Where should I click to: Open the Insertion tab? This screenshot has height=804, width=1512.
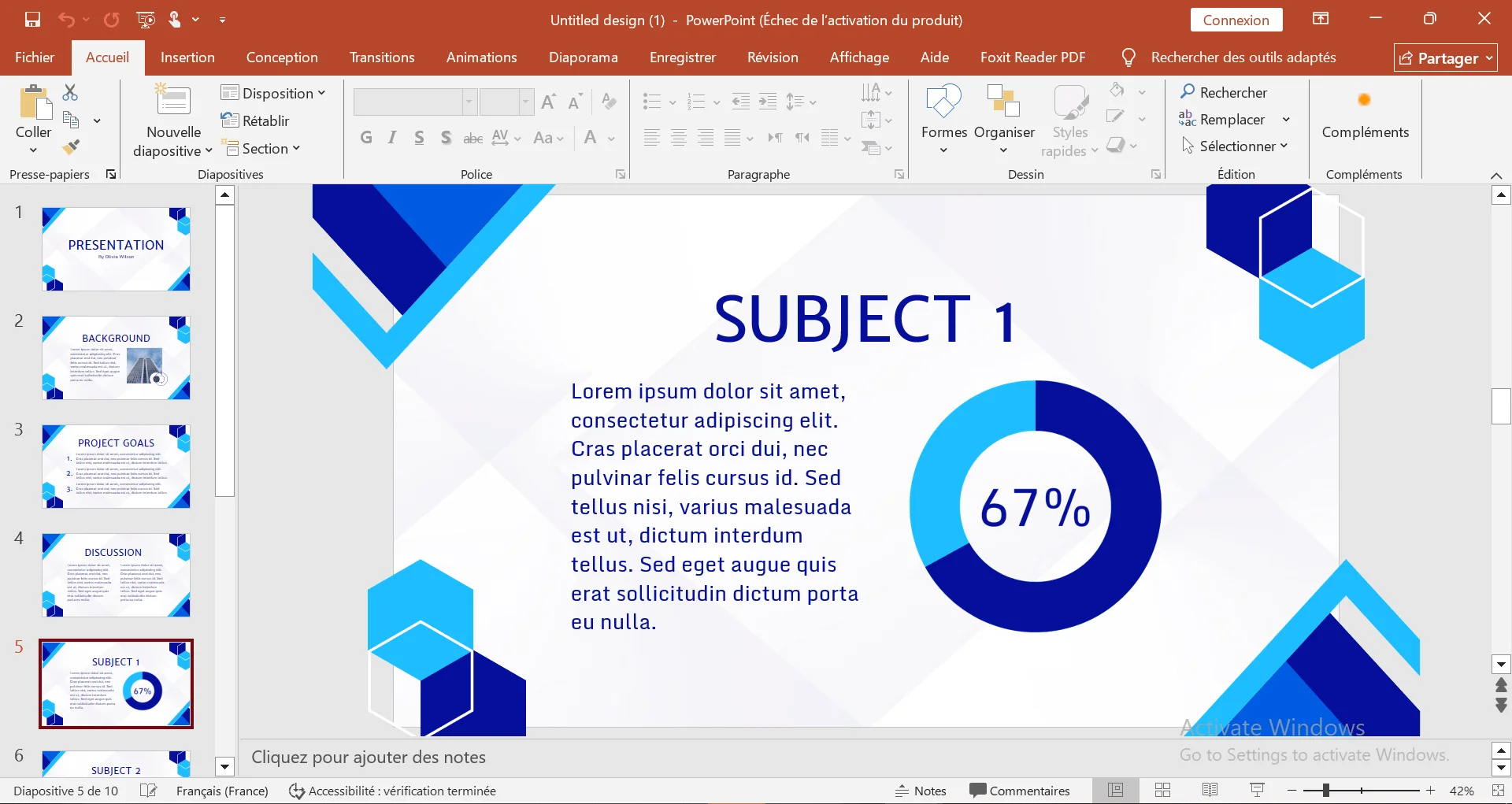pos(187,57)
